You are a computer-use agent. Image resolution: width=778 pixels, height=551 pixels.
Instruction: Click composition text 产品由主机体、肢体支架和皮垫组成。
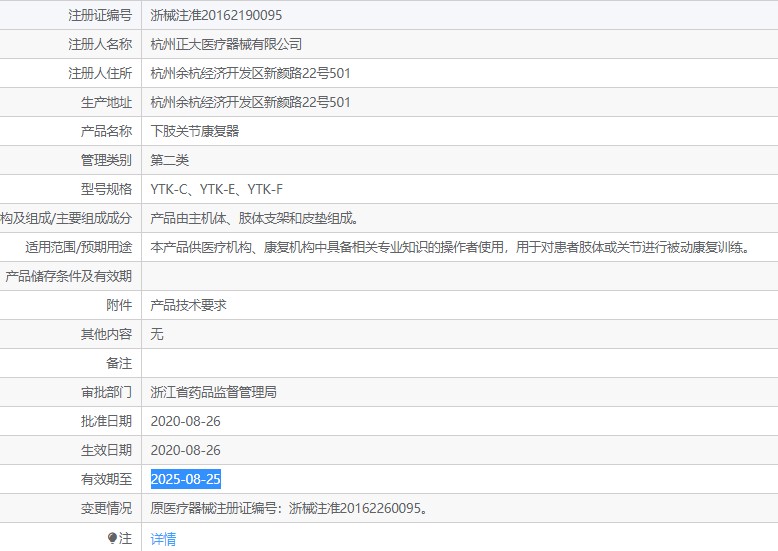coord(255,218)
